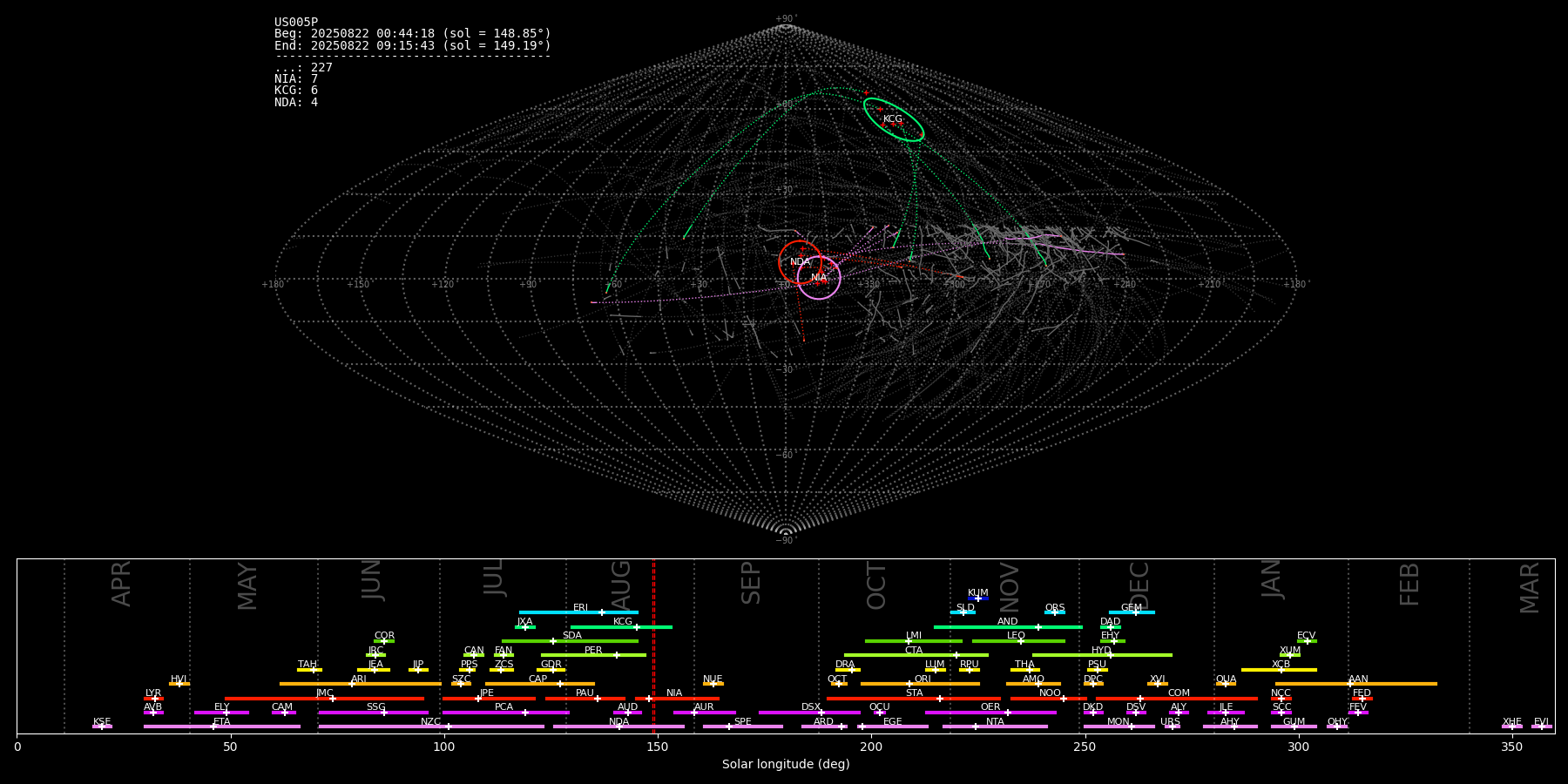This screenshot has height=784, width=1568.
Task: Click the AUR purple shower bar
Action: click(704, 713)
